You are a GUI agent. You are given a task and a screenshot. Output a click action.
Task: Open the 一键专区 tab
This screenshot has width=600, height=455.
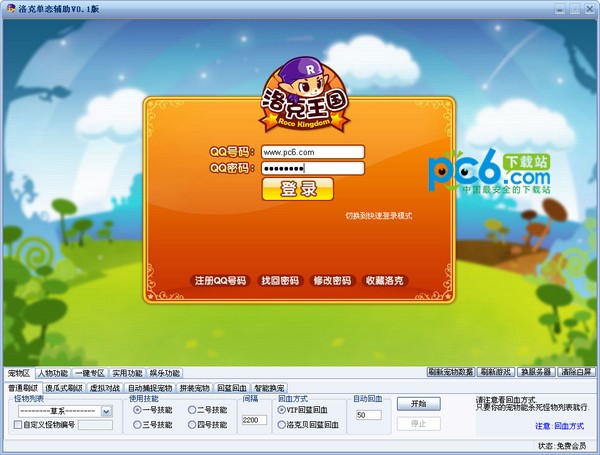tap(90, 373)
